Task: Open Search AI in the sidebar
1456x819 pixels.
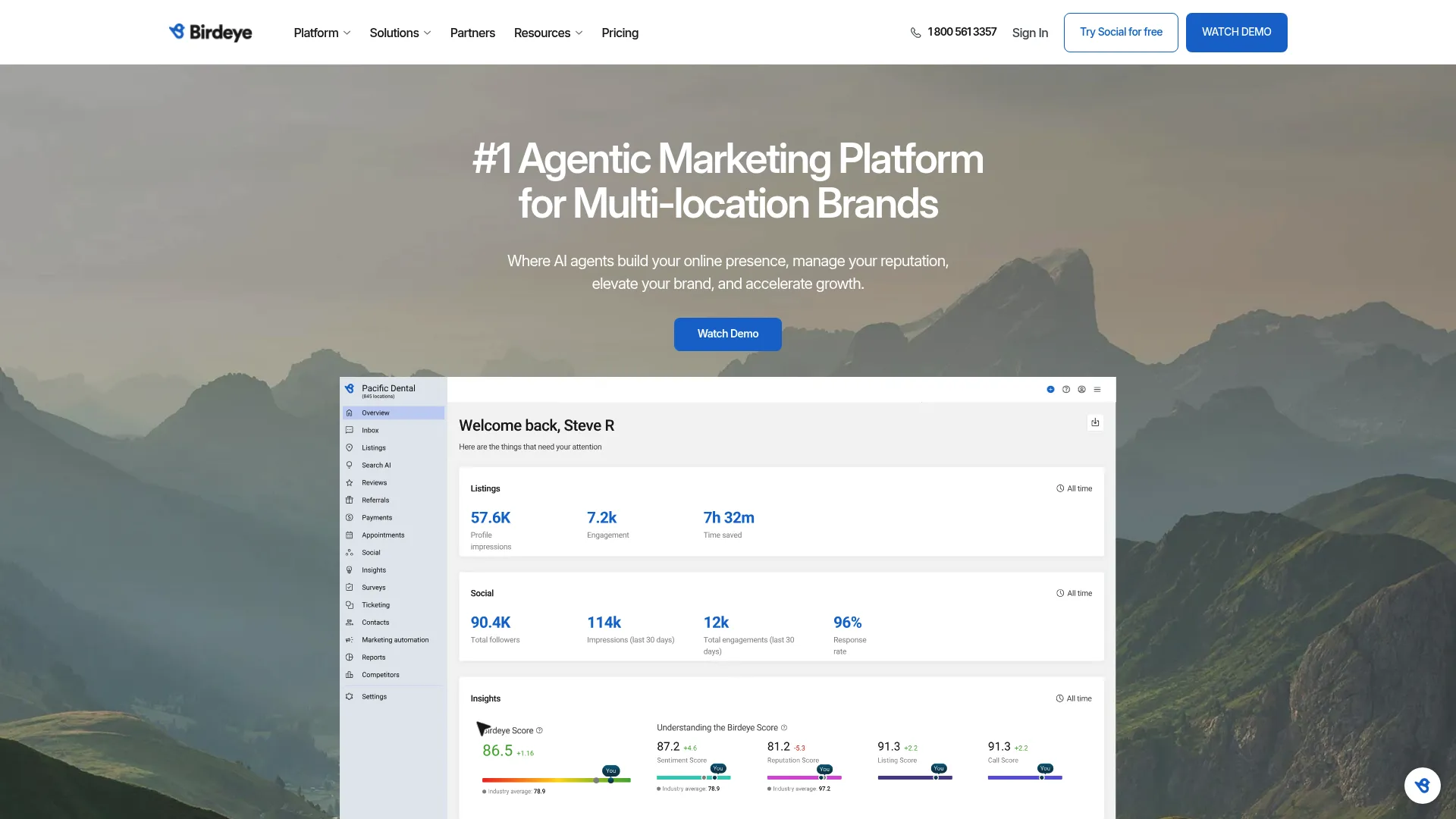Action: coord(376,465)
